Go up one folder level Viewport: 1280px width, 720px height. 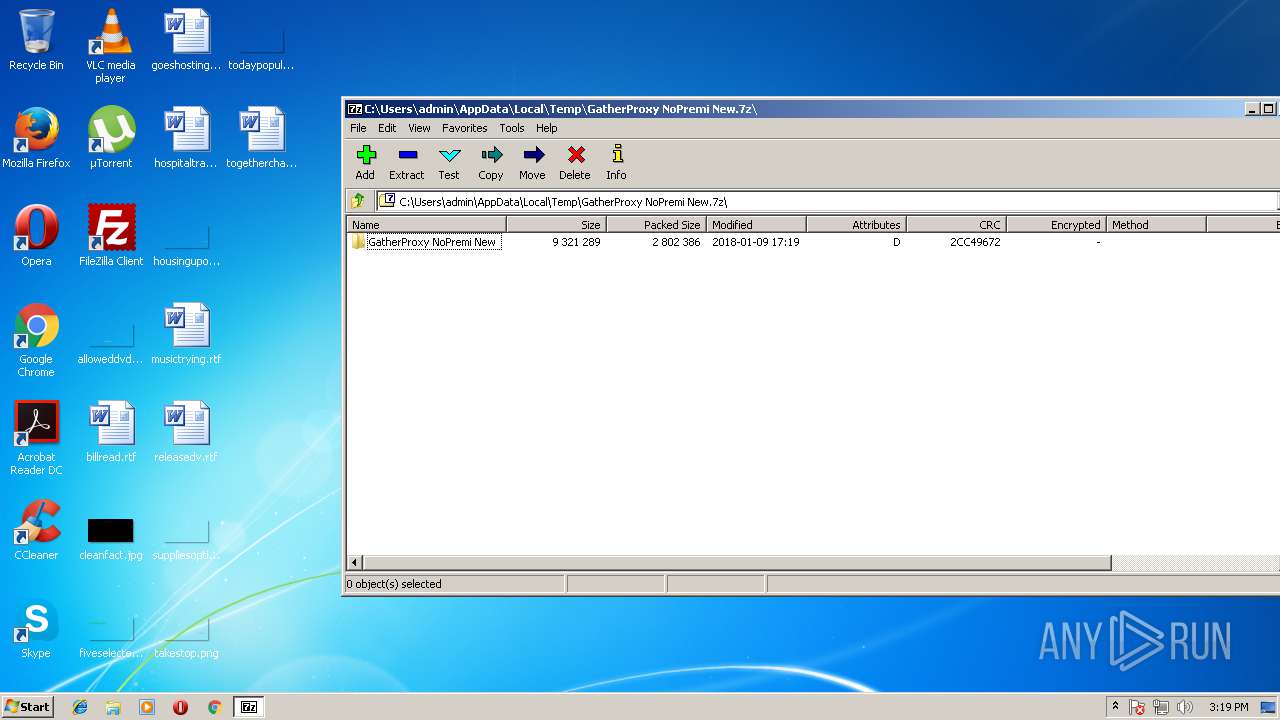point(358,201)
